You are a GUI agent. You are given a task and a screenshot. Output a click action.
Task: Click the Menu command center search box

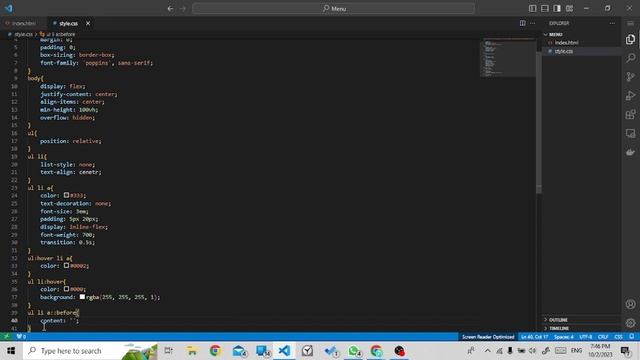pos(333,9)
